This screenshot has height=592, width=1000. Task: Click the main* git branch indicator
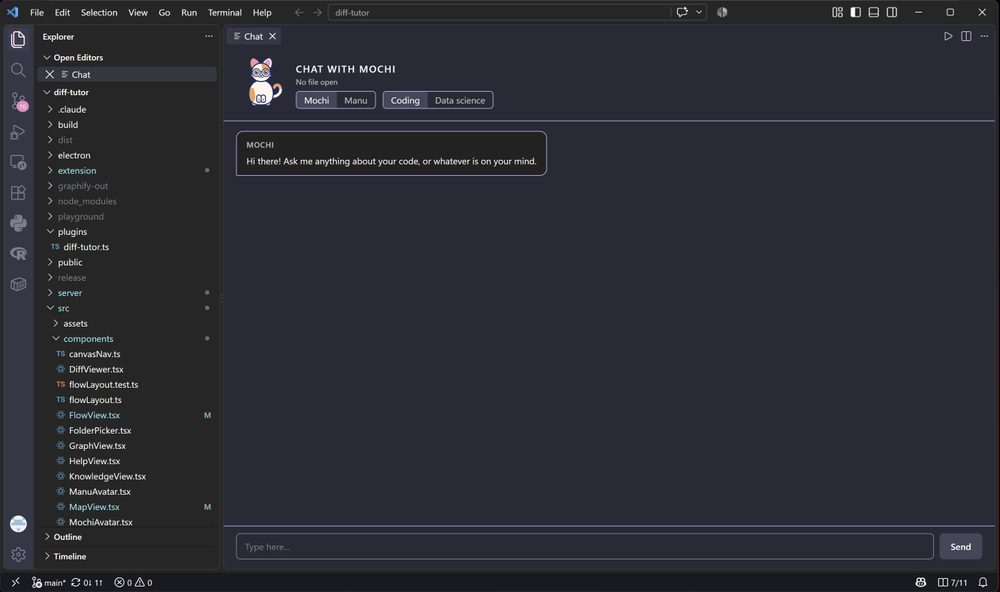[x=48, y=582]
